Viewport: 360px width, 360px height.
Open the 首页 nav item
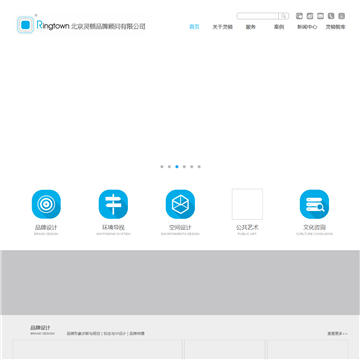[x=194, y=27]
